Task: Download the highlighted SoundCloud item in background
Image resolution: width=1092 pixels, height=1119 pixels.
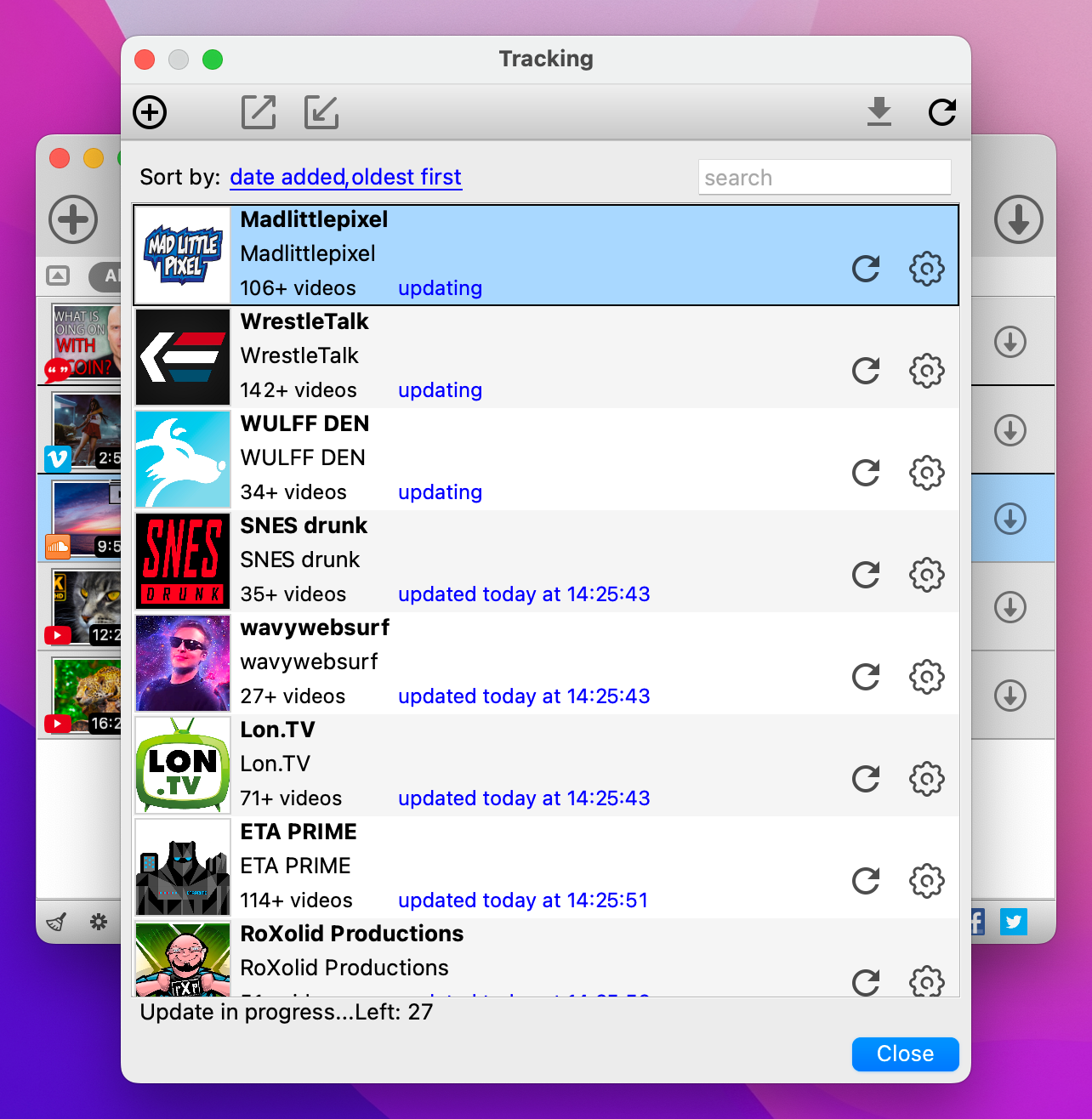Action: point(1010,519)
